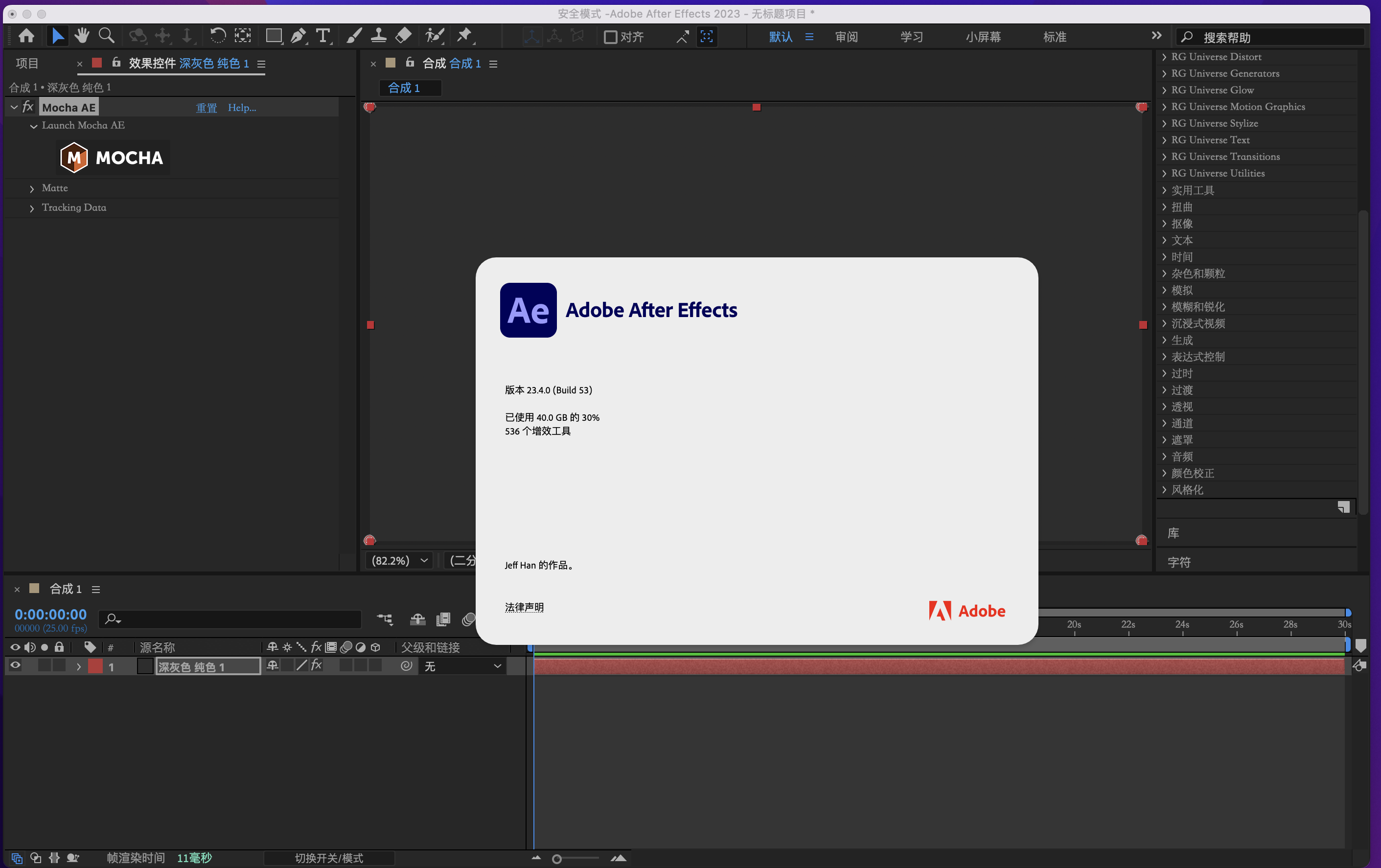Image resolution: width=1381 pixels, height=868 pixels.
Task: Click the timeline zoom slider handle
Action: (x=556, y=859)
